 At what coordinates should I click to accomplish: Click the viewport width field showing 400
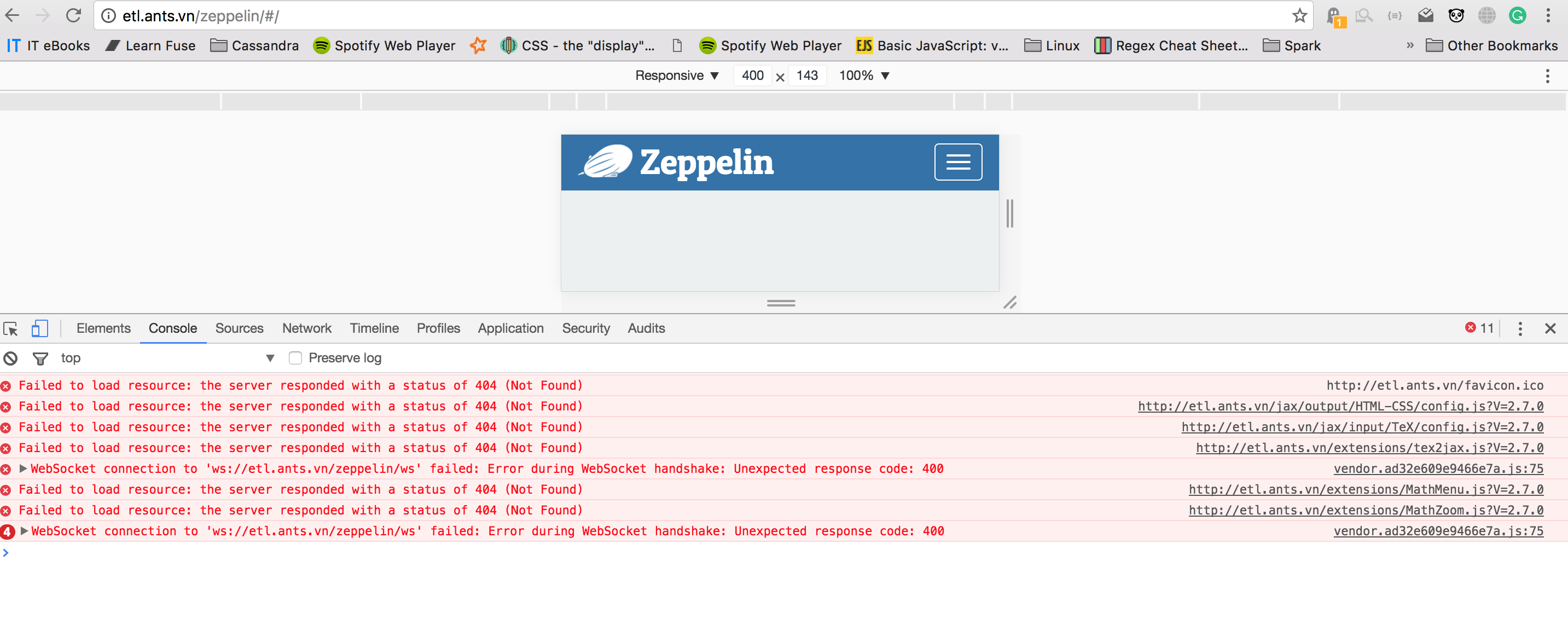coord(752,76)
